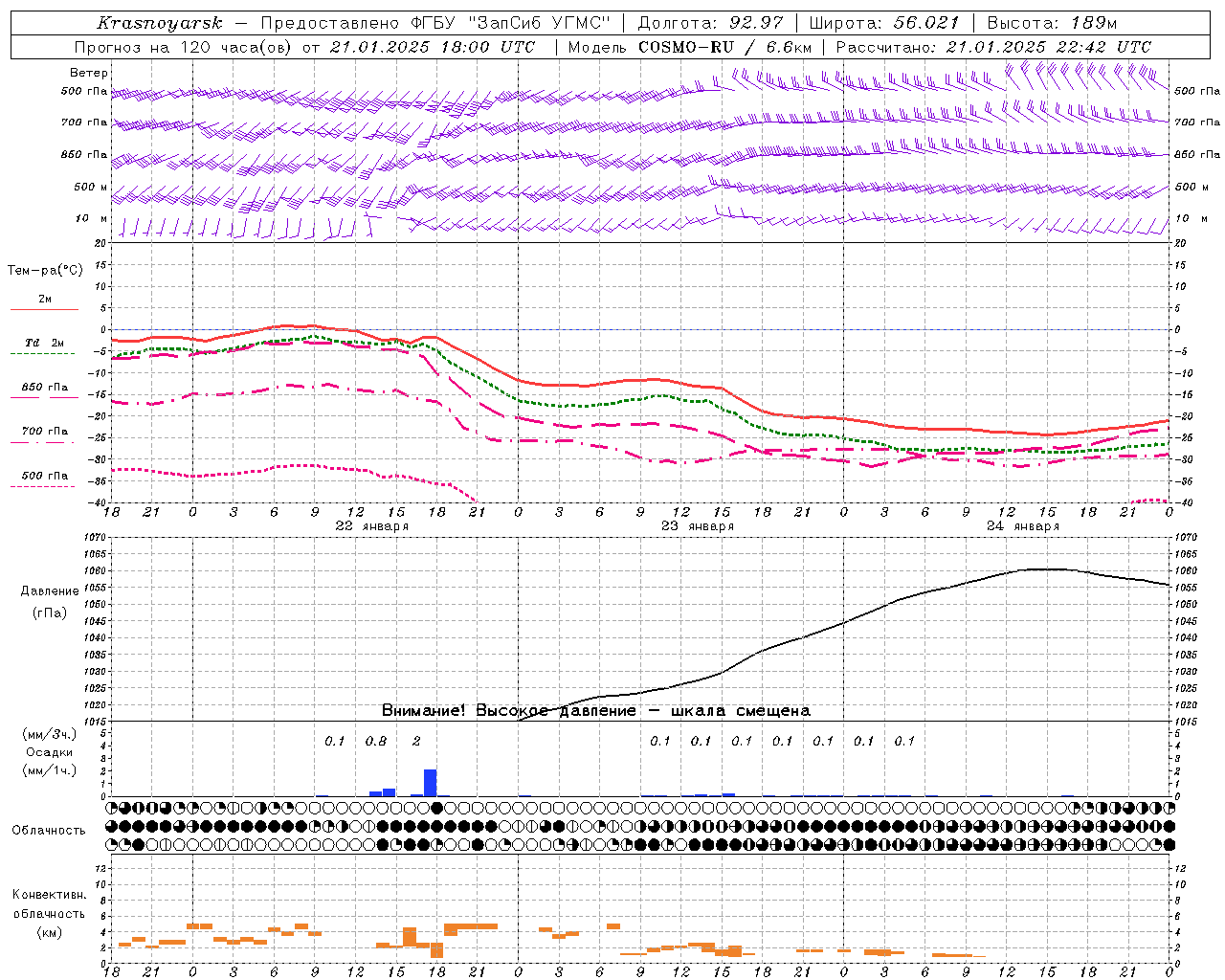Click the 'Рассчитано: 21.01.2025 22:42 UTC' timestamp

[993, 47]
